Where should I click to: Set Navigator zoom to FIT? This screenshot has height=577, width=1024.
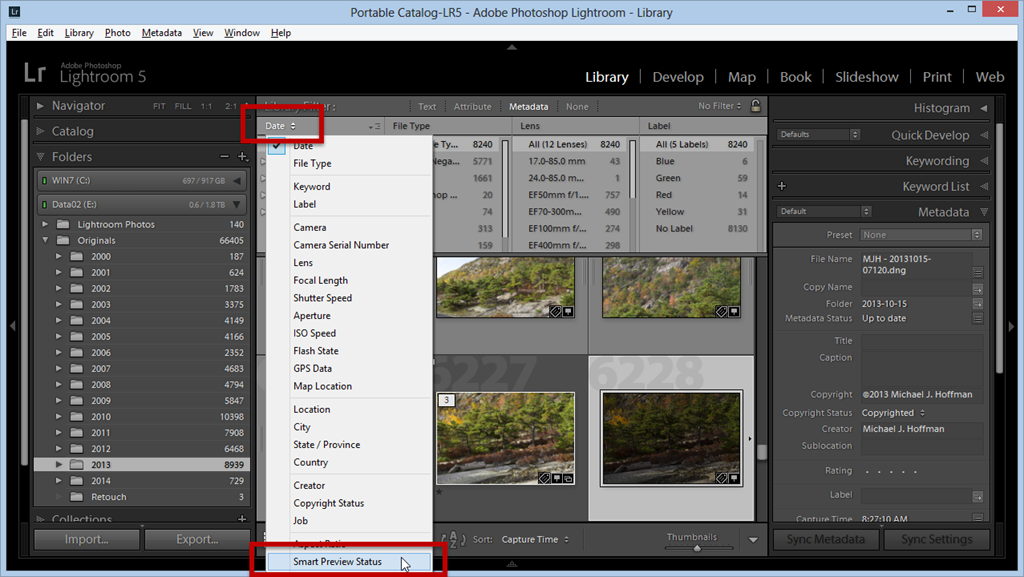tap(159, 106)
